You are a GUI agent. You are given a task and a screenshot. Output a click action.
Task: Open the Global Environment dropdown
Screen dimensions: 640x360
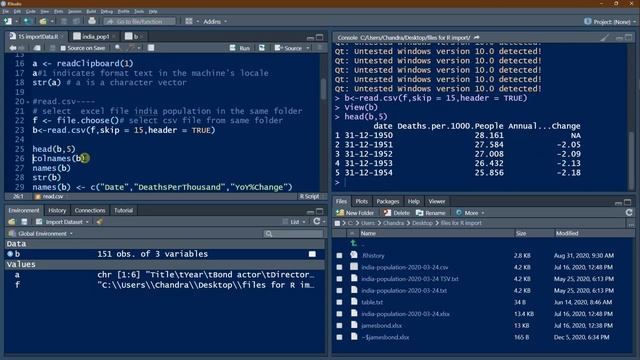point(40,233)
